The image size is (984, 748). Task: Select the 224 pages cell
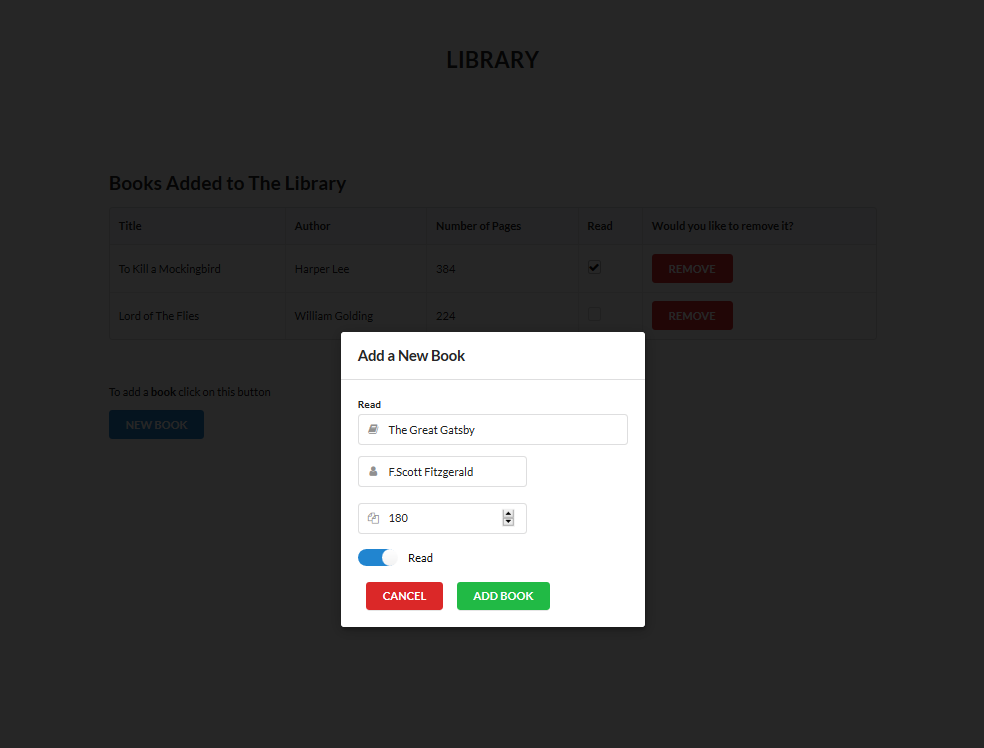(502, 316)
